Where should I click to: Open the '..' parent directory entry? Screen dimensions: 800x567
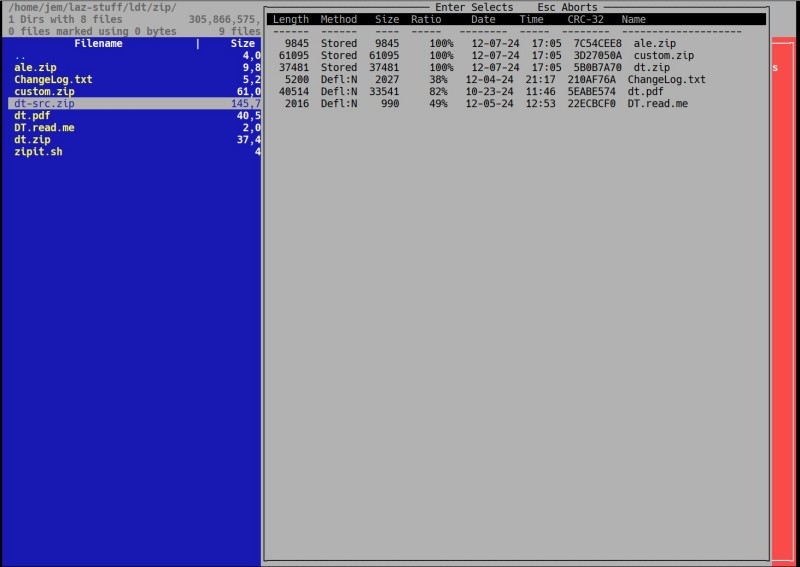pos(20,56)
